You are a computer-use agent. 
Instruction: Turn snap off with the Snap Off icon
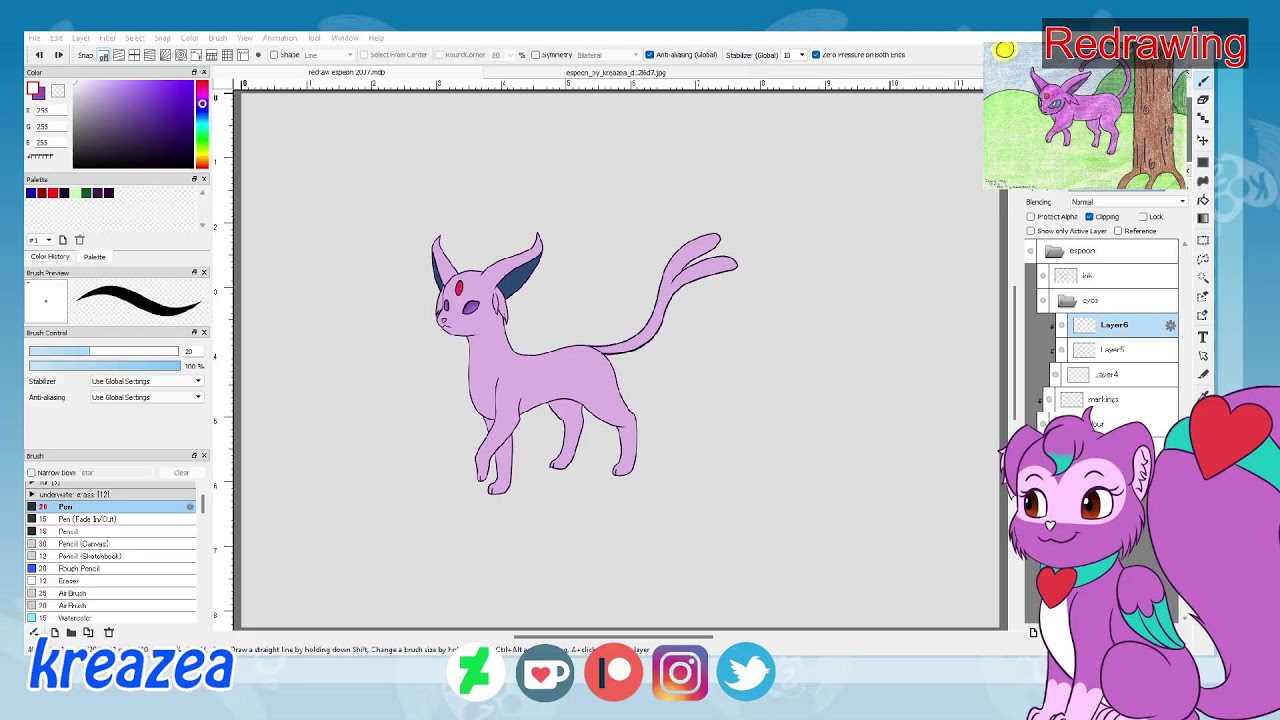tap(103, 55)
